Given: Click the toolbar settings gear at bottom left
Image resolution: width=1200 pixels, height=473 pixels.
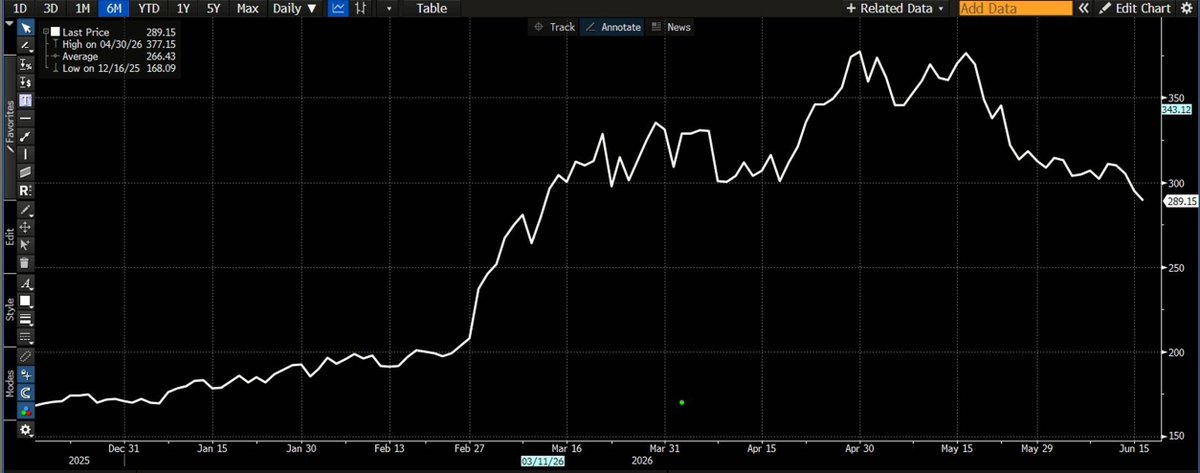Looking at the screenshot, I should (x=26, y=430).
